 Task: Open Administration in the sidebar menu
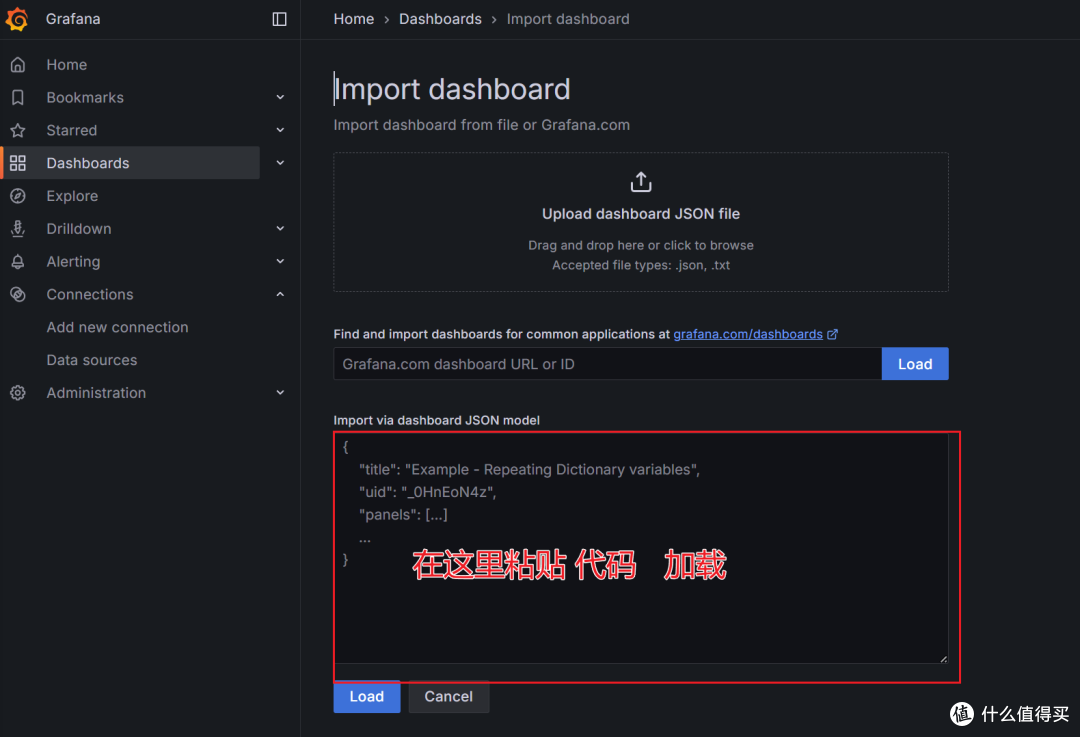tap(96, 393)
